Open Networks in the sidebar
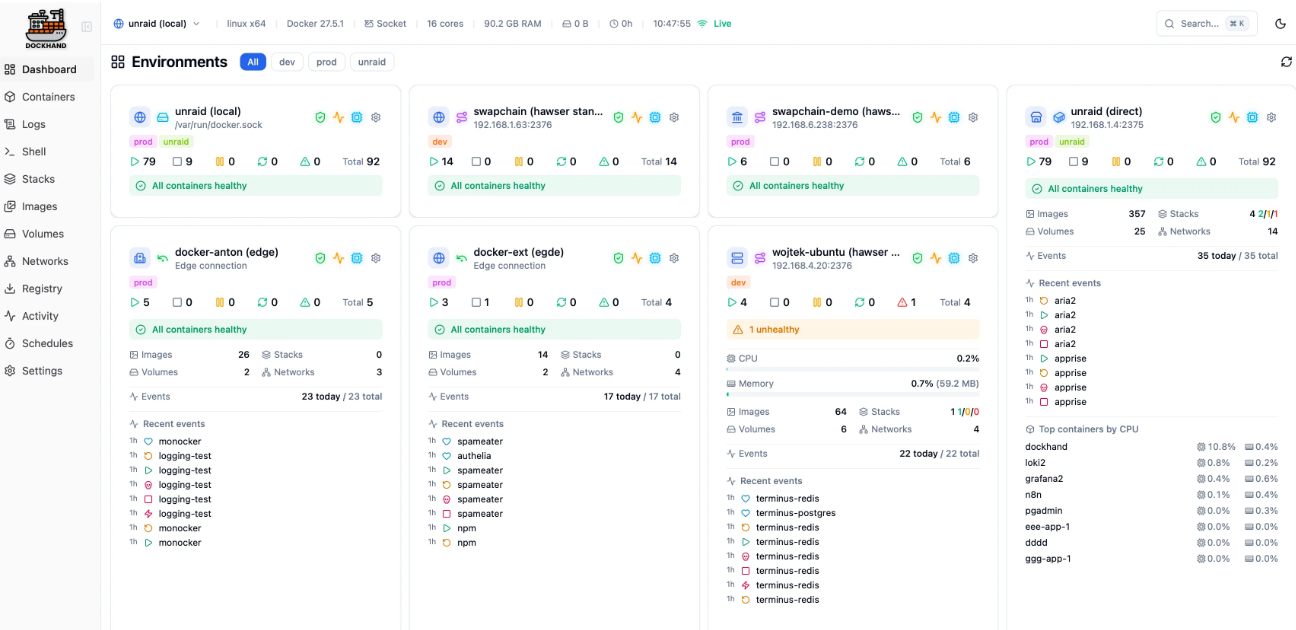 click(x=48, y=261)
